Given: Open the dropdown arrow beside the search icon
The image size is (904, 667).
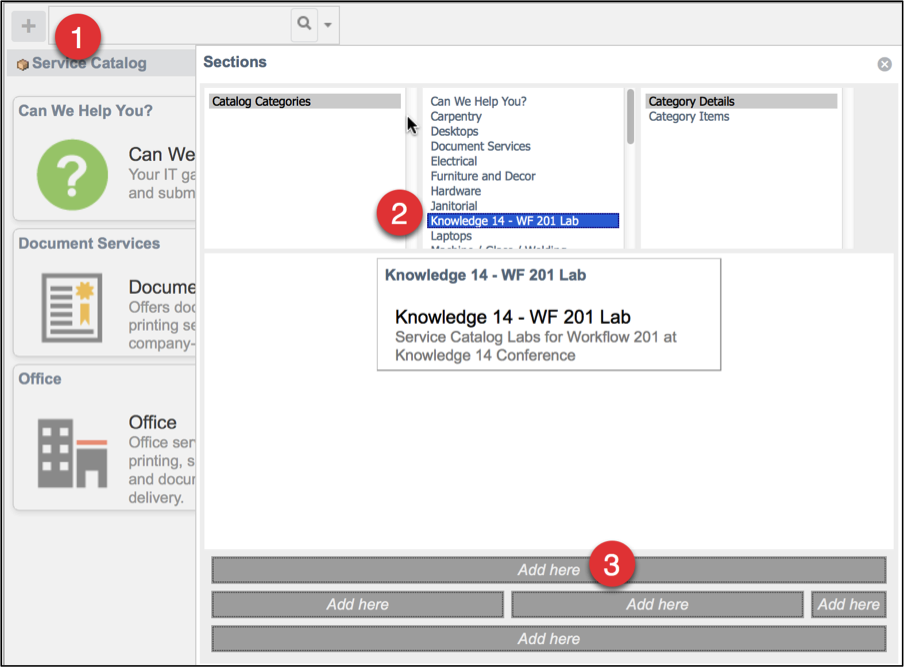Looking at the screenshot, I should (327, 25).
